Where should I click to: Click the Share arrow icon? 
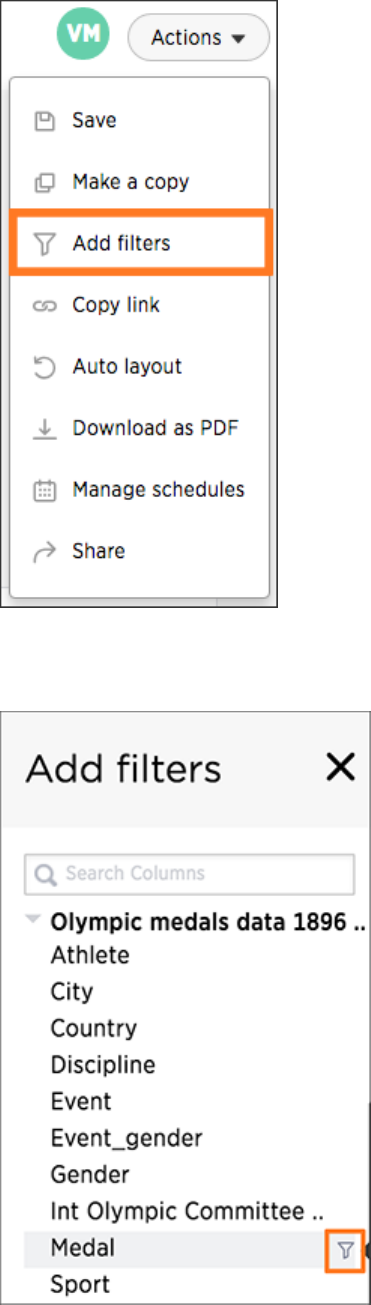(x=45, y=551)
